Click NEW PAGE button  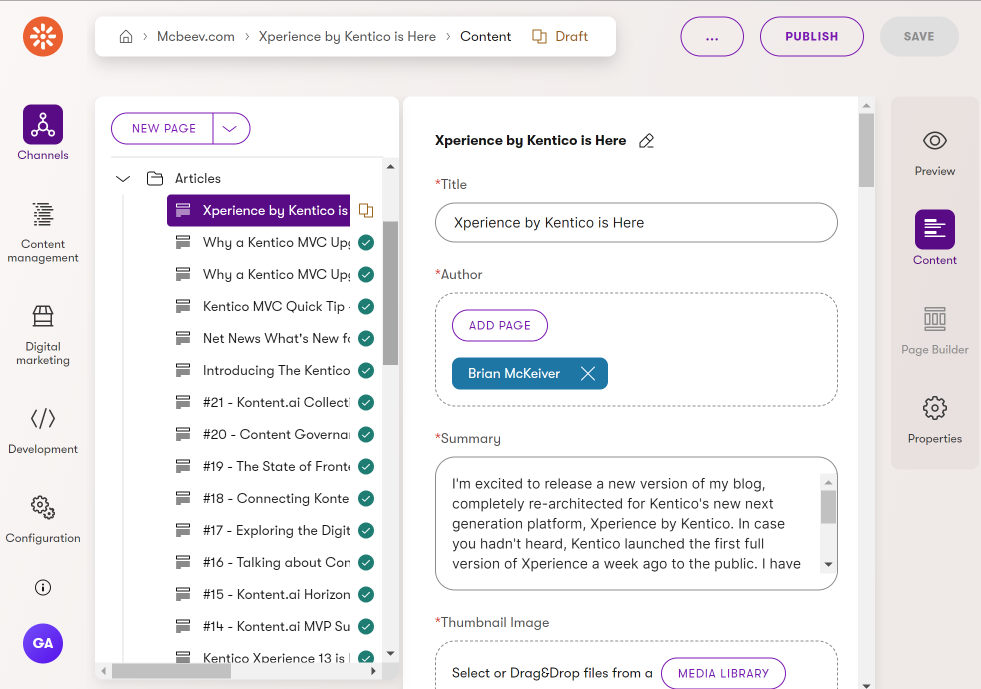click(x=163, y=128)
